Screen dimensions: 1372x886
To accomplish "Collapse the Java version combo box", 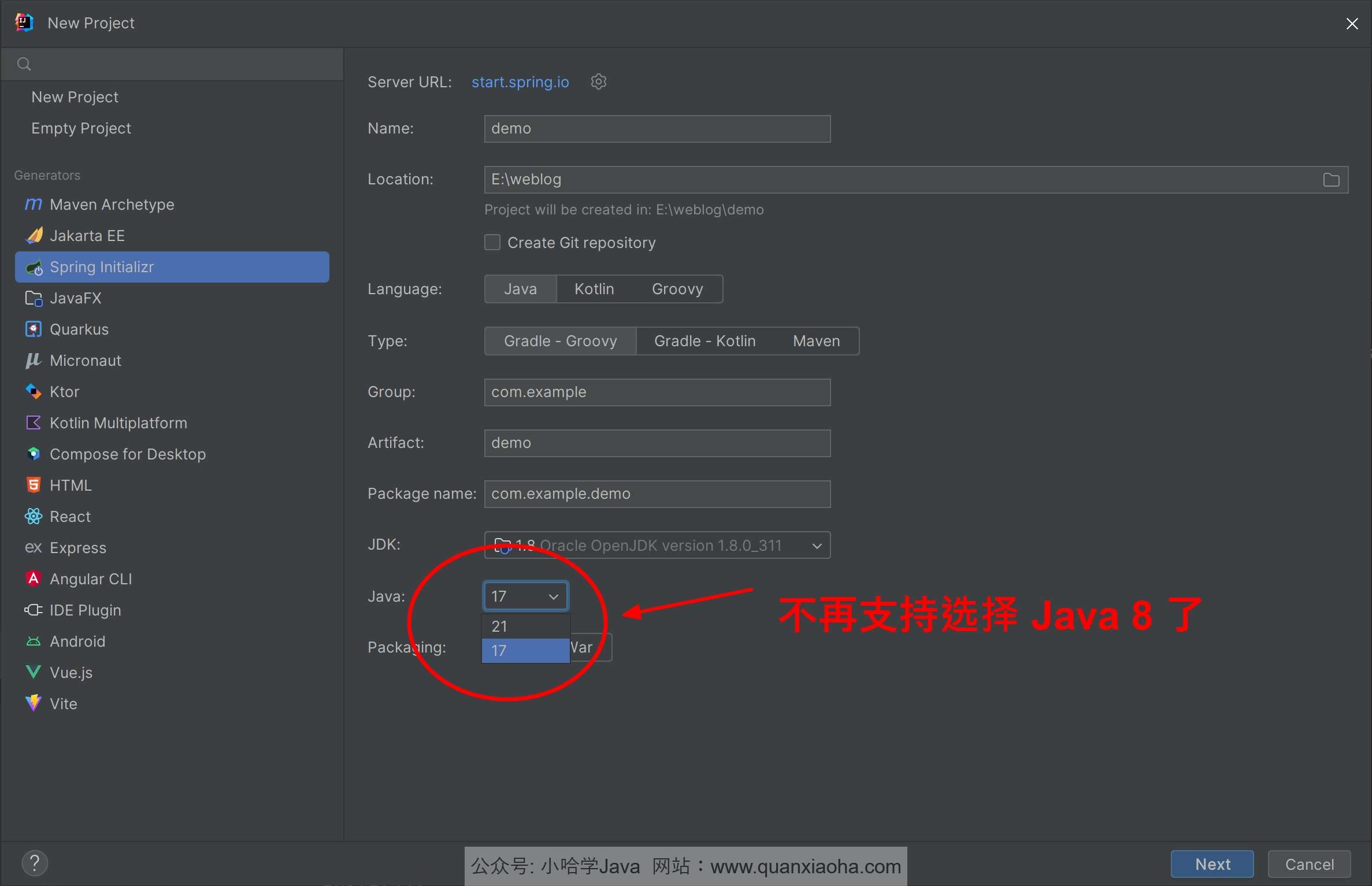I will click(526, 596).
